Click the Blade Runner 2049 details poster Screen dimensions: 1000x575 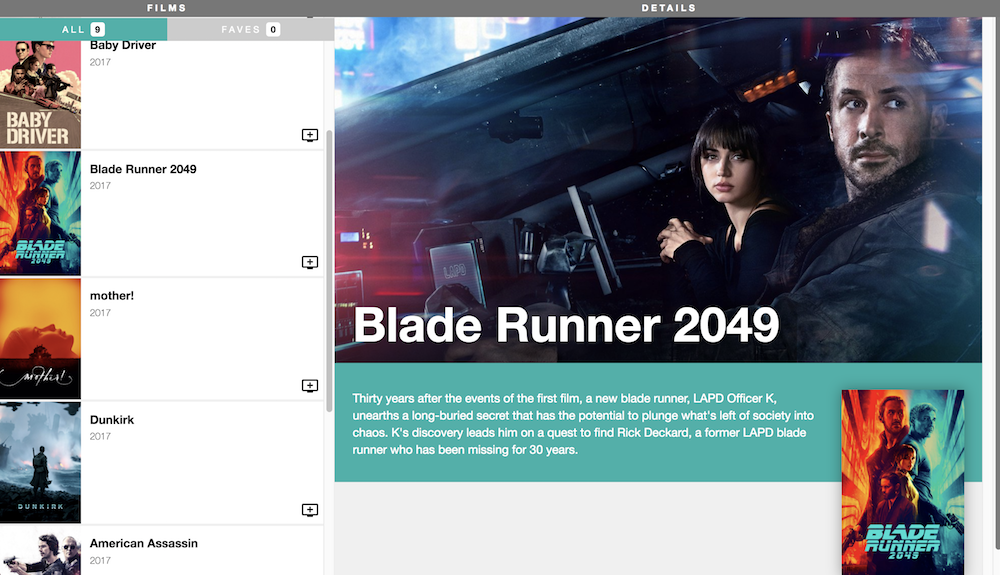point(902,483)
